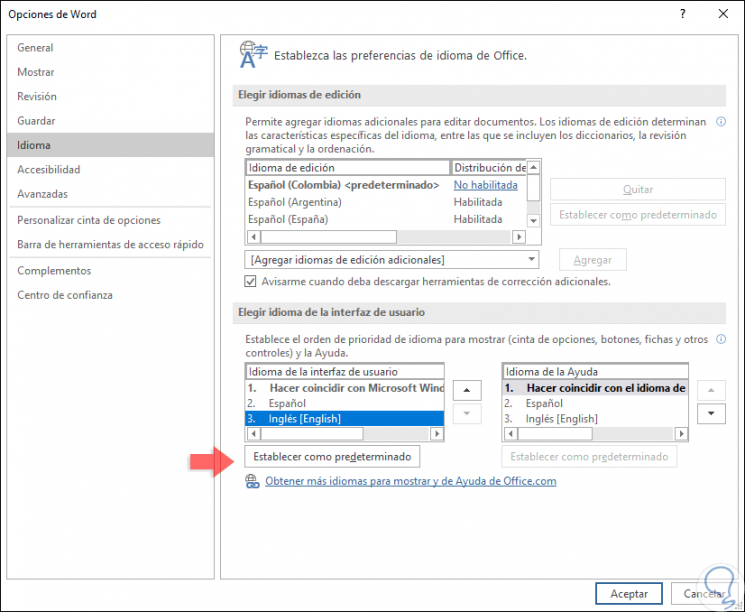
Task: Select 'Español (España)' editing language row
Action: [x=387, y=220]
